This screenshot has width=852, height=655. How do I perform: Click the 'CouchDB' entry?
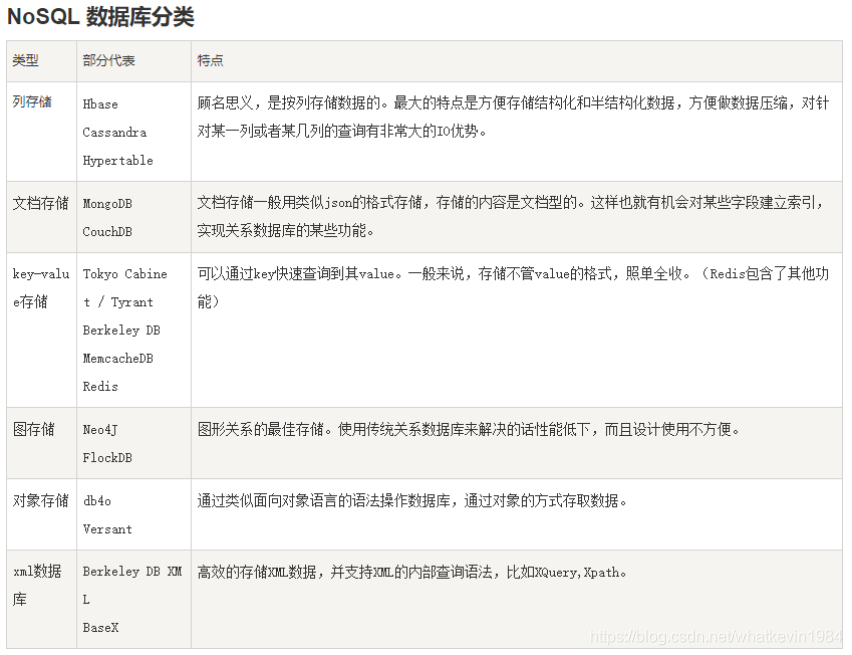coord(107,232)
